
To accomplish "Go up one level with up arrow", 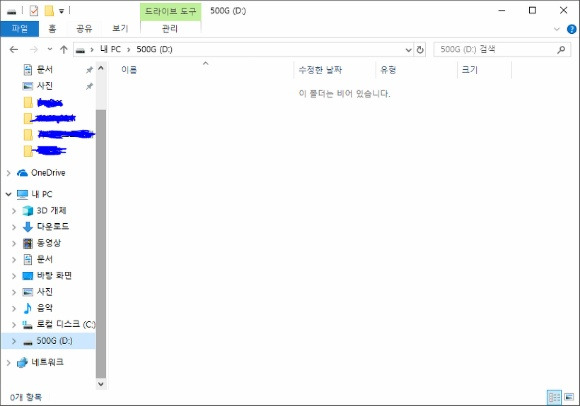I will 64,50.
